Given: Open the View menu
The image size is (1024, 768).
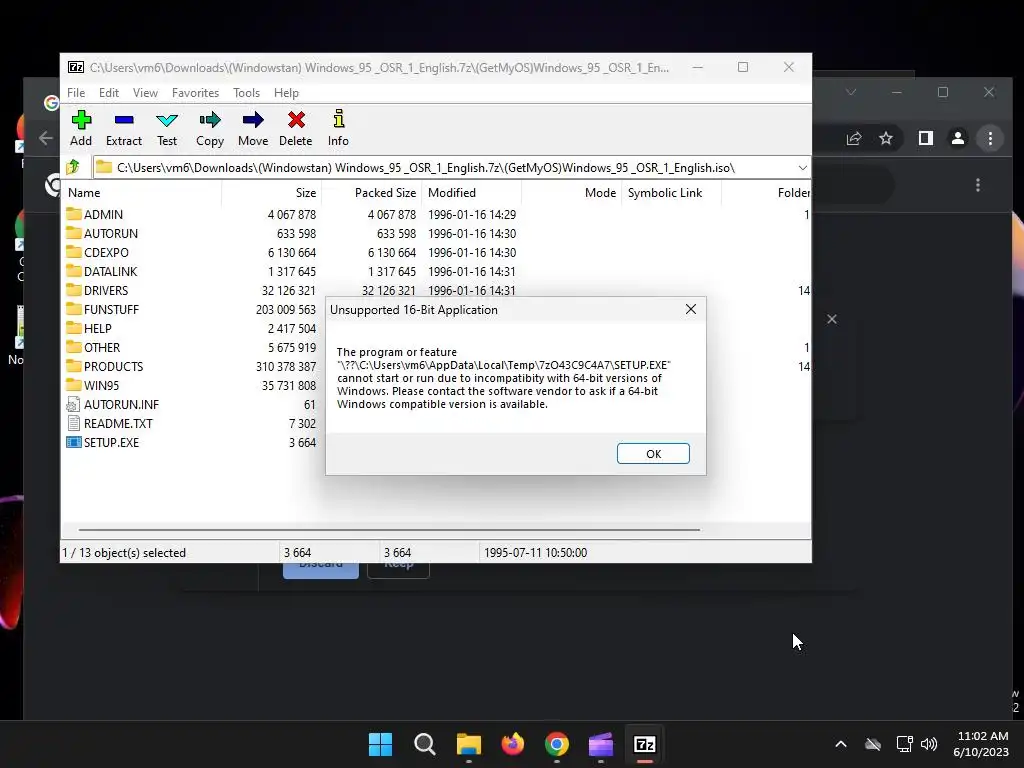Looking at the screenshot, I should [x=145, y=93].
